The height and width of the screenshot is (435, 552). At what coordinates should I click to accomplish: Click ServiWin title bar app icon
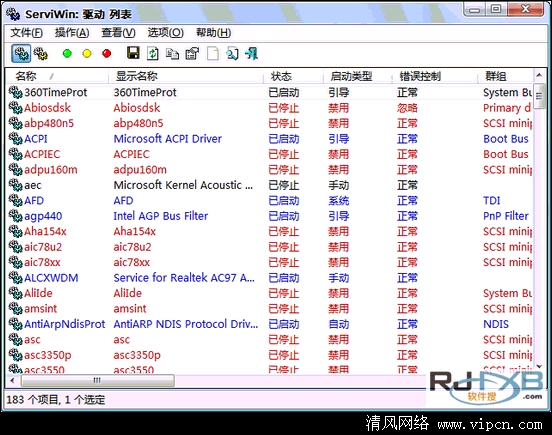pos(13,14)
